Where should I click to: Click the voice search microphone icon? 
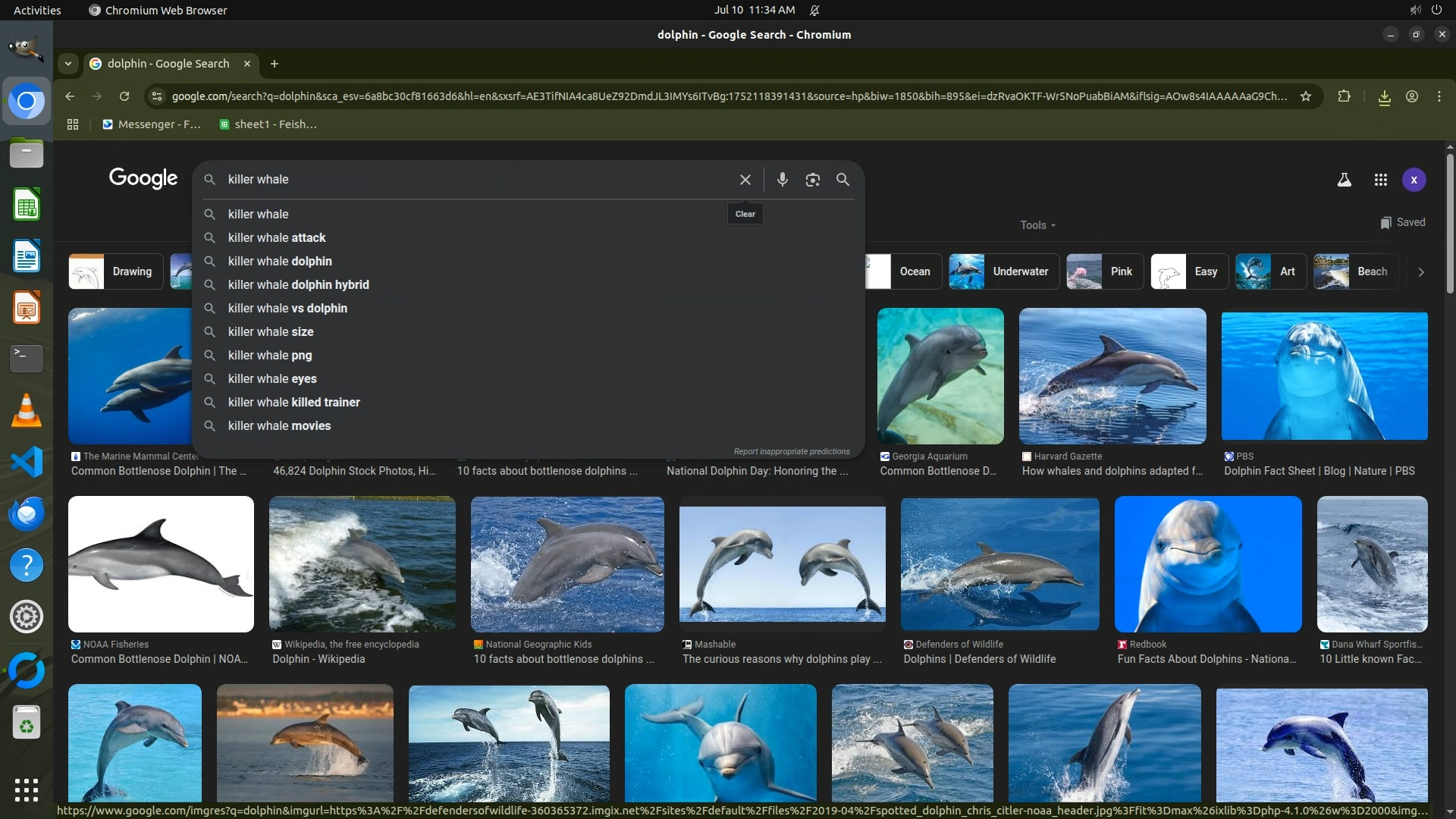782,180
